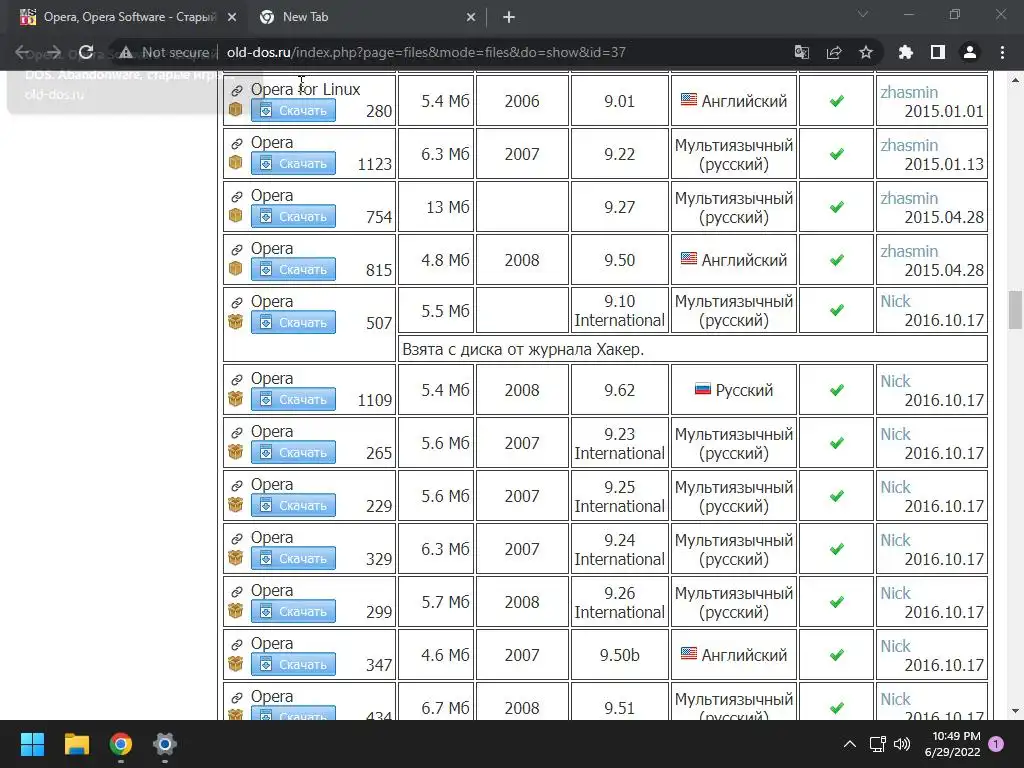The width and height of the screenshot is (1024, 768).
Task: Click link icon in Opera 9.10 International row
Action: pos(237,302)
